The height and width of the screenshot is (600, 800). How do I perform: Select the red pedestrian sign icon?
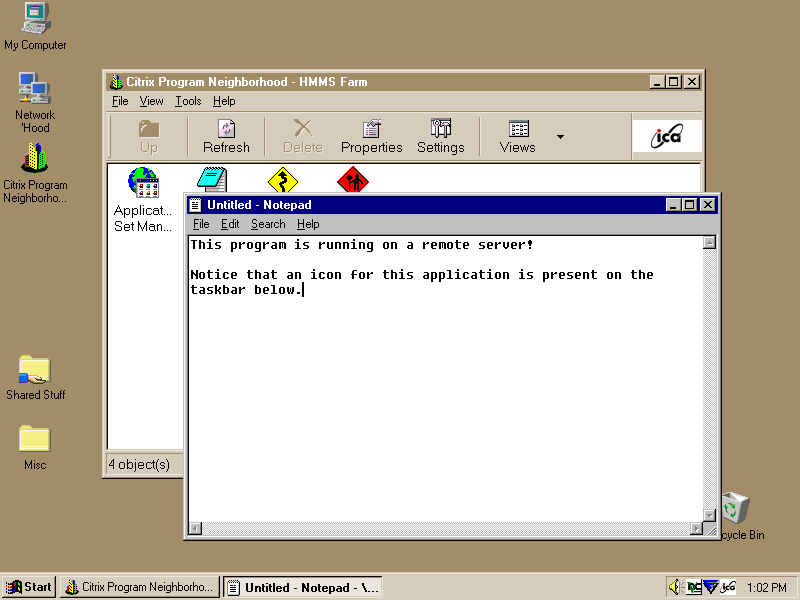353,180
